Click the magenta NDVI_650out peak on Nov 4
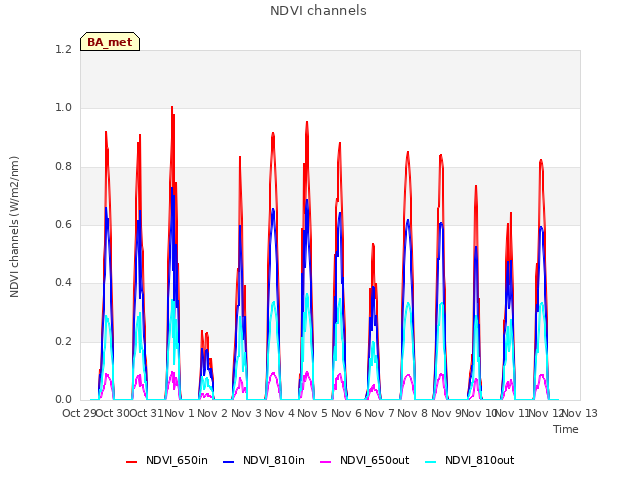Image resolution: width=640 pixels, height=480 pixels. (273, 373)
